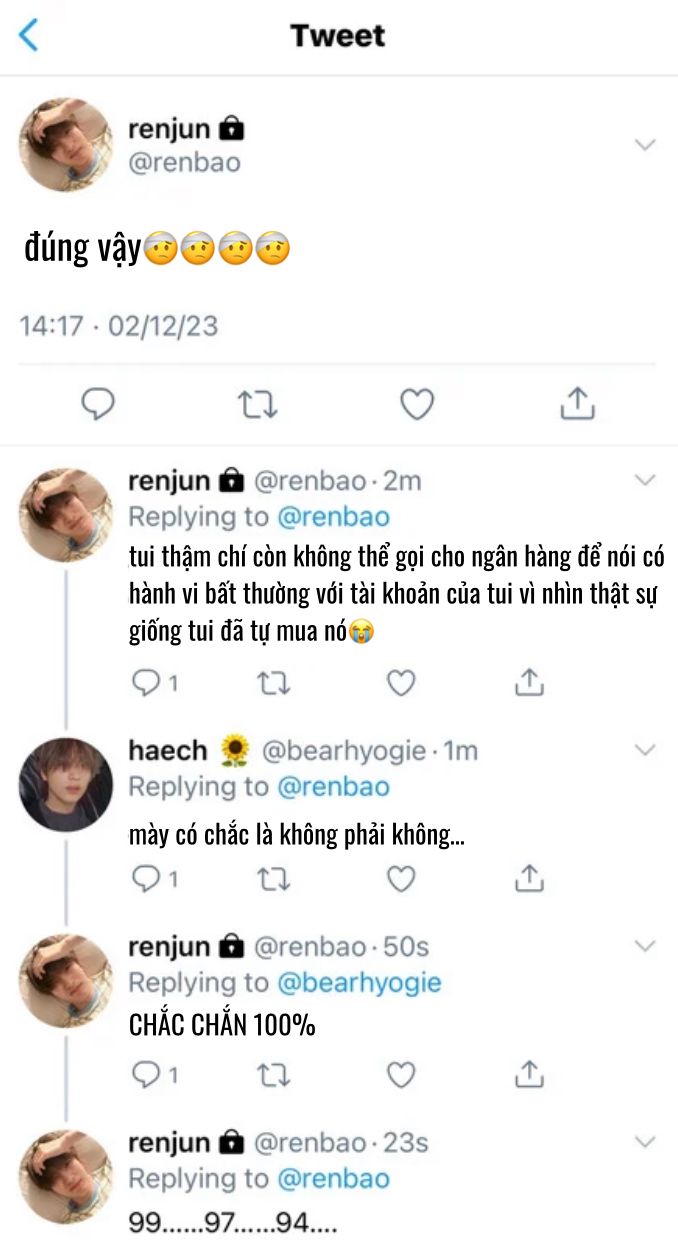678x1244 pixels.
Task: Share the bank account tweet
Action: pyautogui.click(x=529, y=683)
